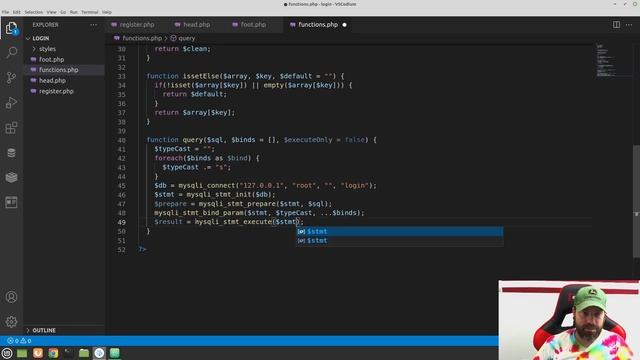The image size is (640, 360).
Task: Switch to the foot.php tab
Action: click(x=253, y=25)
